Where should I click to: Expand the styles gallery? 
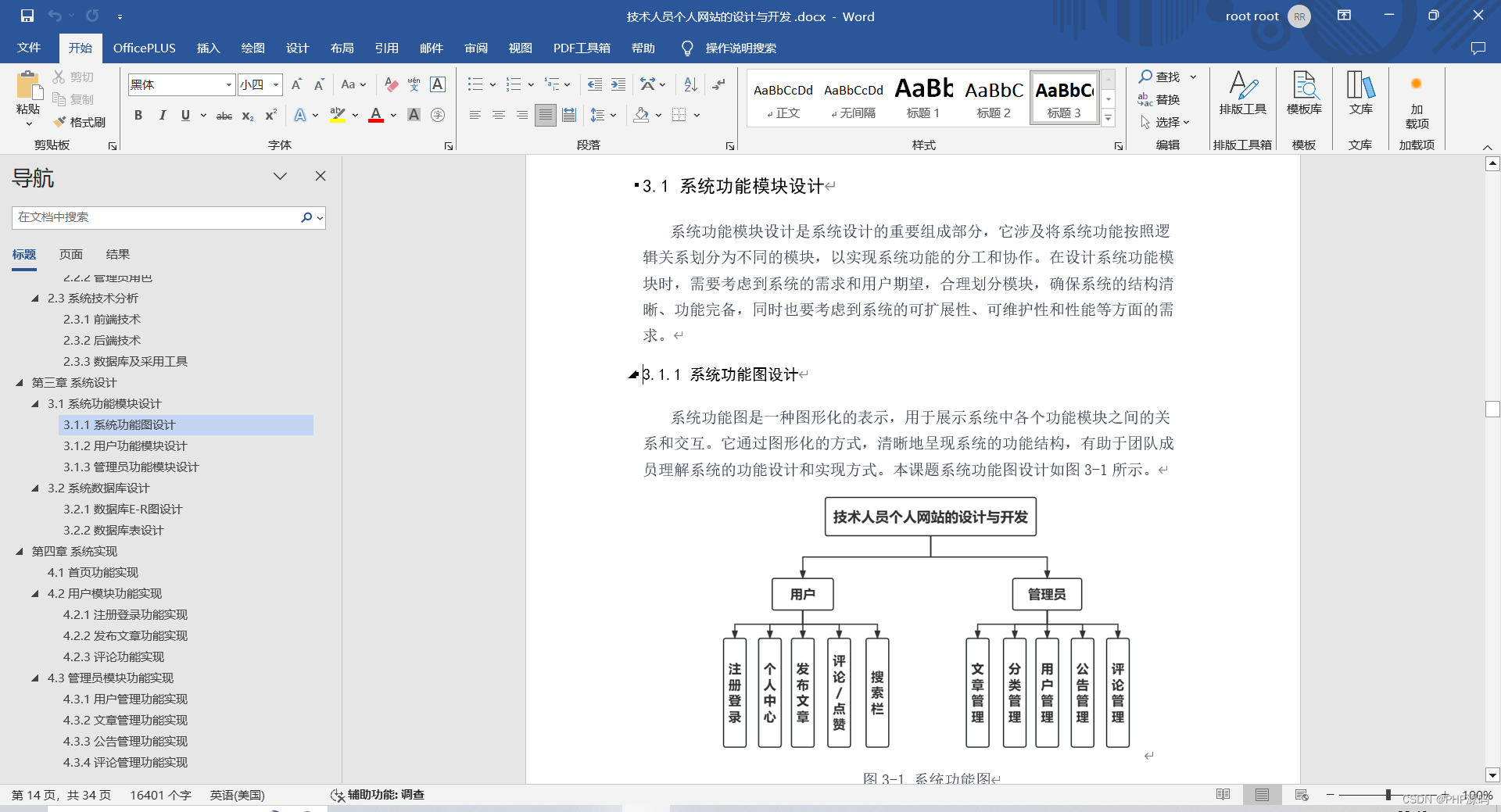click(1109, 119)
